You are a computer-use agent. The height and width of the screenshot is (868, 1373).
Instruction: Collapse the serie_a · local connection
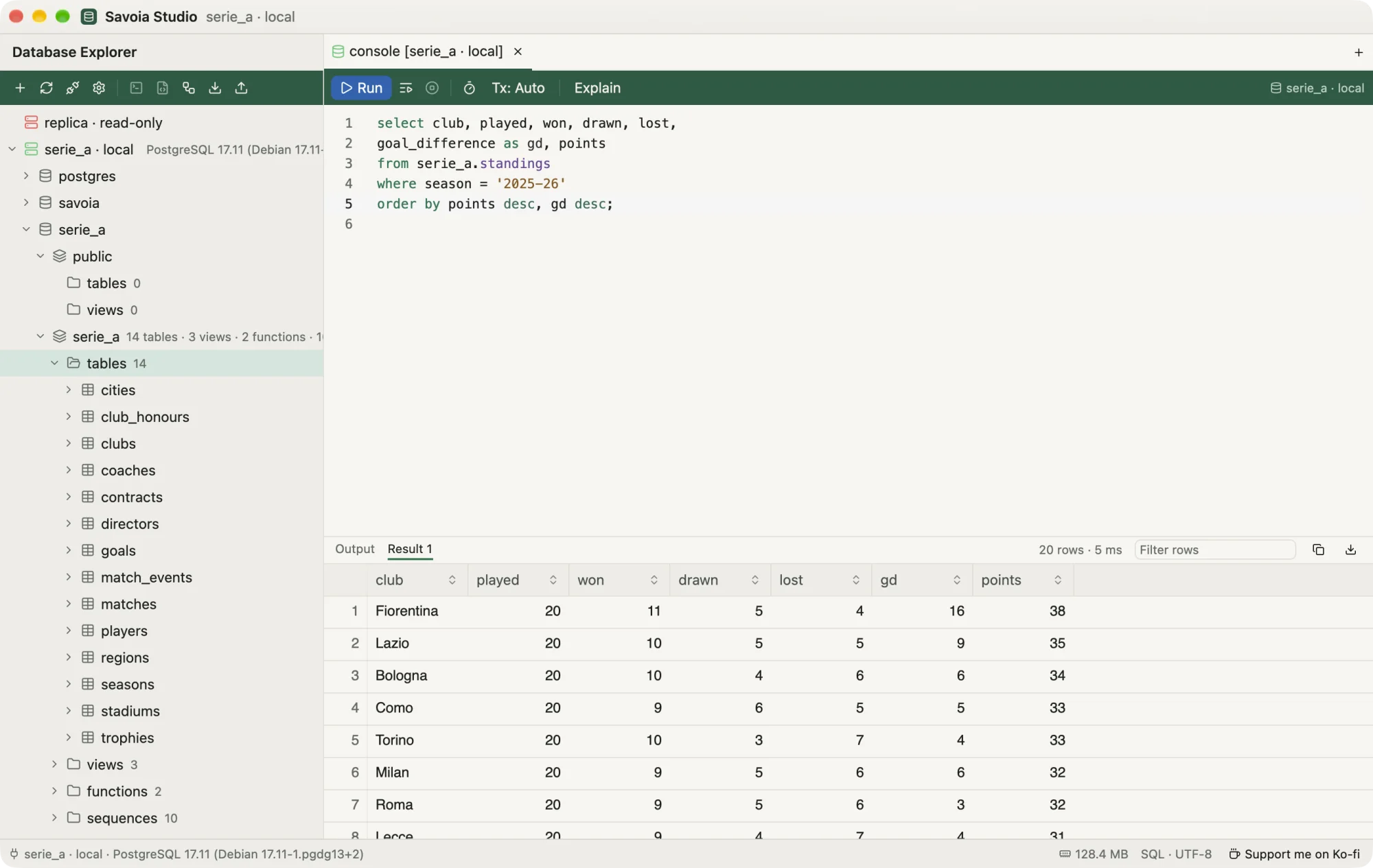(12, 149)
